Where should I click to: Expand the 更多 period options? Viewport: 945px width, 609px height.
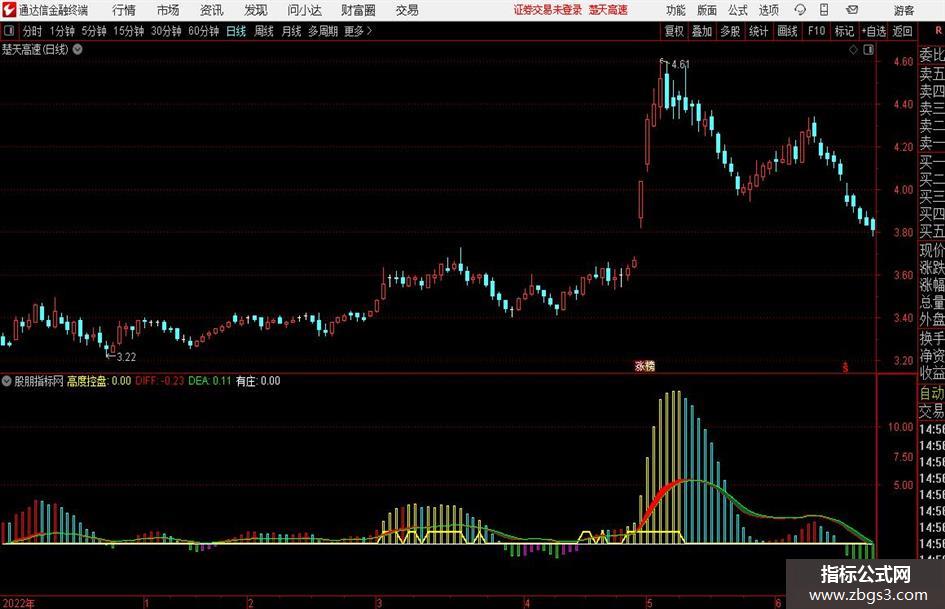(x=358, y=31)
